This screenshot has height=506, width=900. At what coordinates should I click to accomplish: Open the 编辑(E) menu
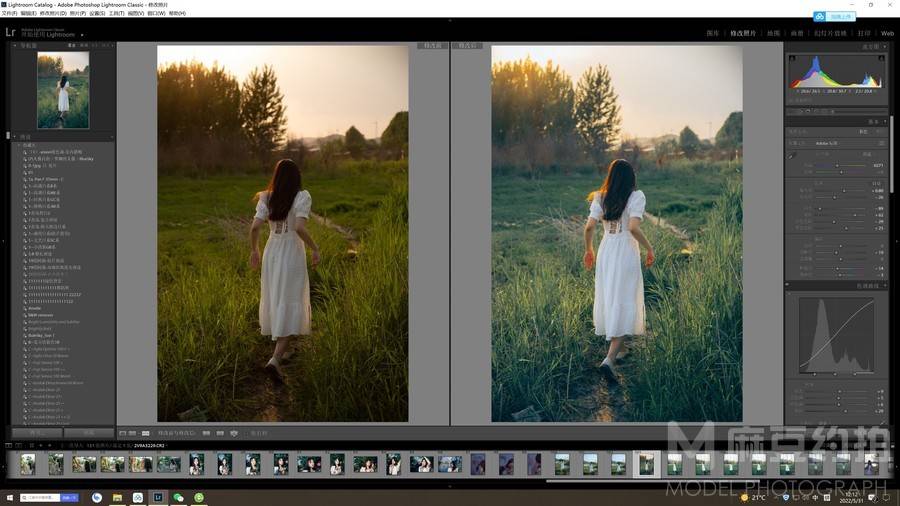click(x=29, y=13)
